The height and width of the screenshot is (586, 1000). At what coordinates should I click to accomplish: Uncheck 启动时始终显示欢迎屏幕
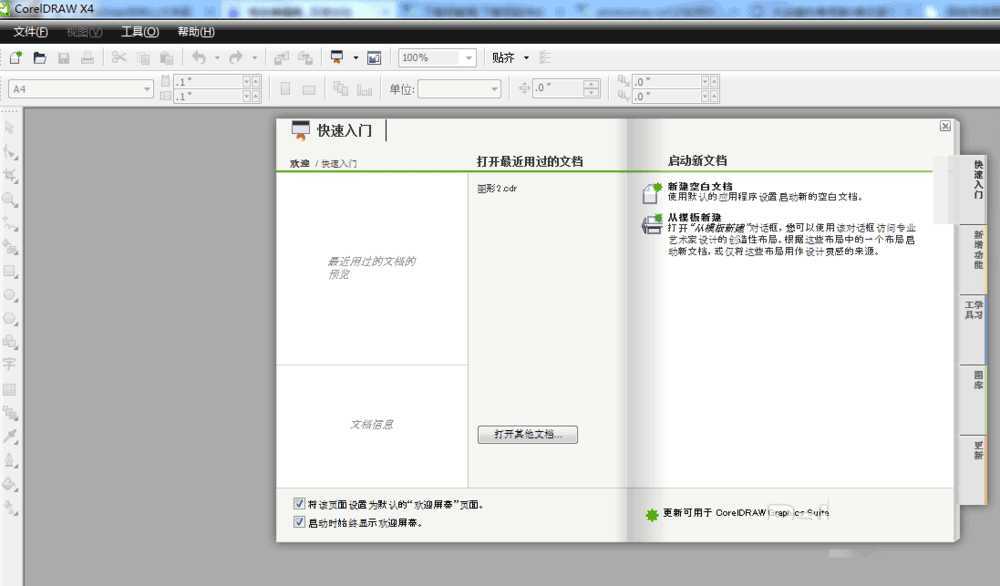click(x=298, y=521)
